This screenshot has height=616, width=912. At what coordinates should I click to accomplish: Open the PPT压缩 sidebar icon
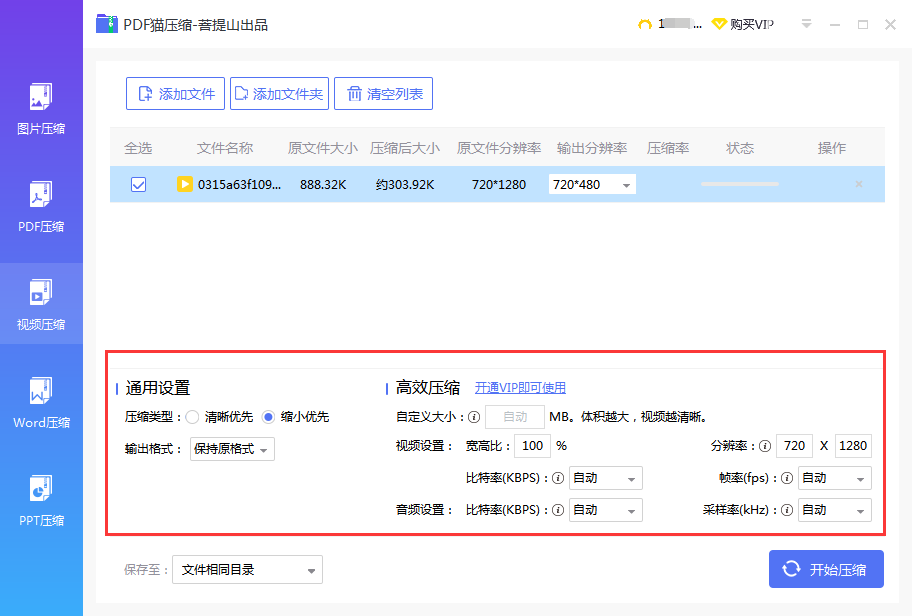click(x=41, y=488)
